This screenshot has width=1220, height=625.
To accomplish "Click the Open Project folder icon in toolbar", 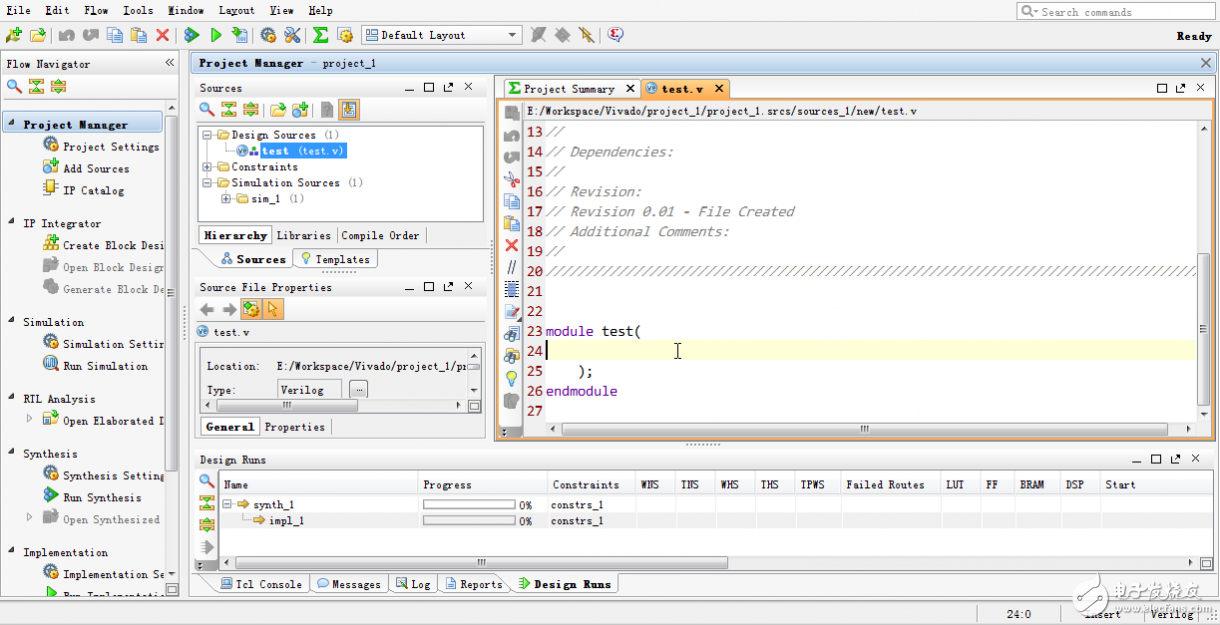I will (x=38, y=35).
